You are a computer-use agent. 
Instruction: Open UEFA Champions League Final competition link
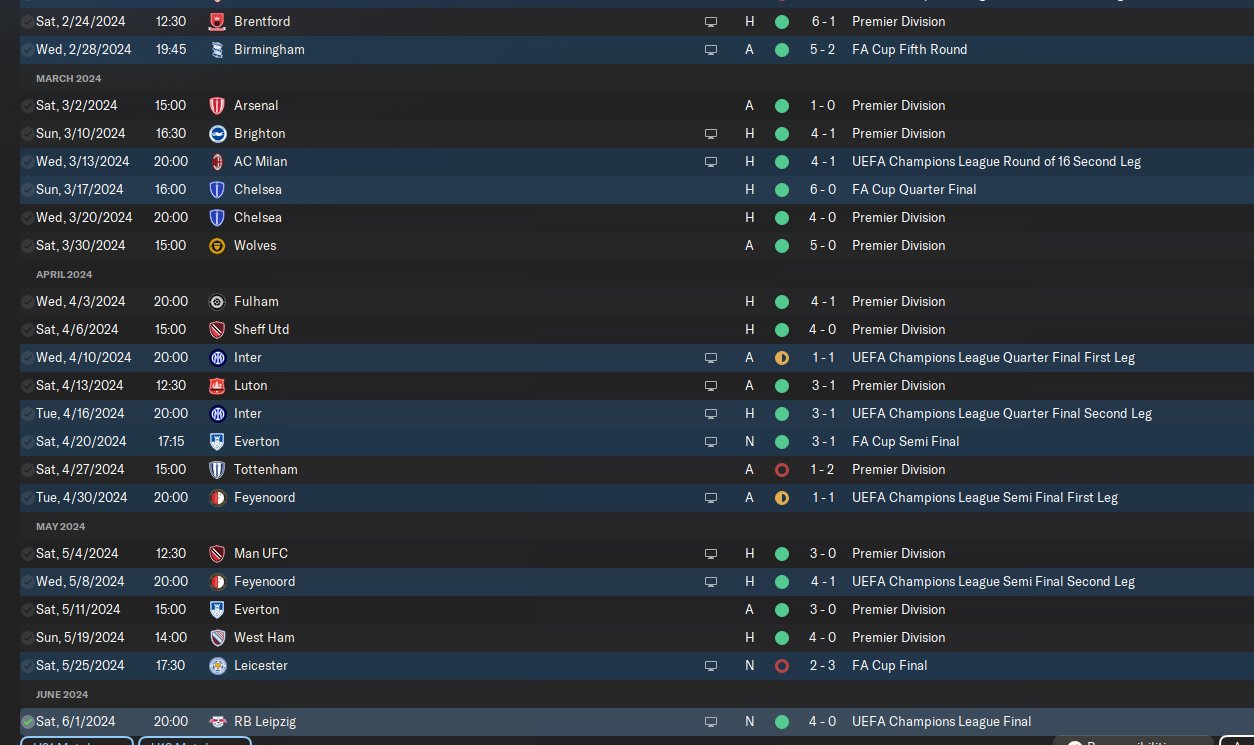(941, 721)
